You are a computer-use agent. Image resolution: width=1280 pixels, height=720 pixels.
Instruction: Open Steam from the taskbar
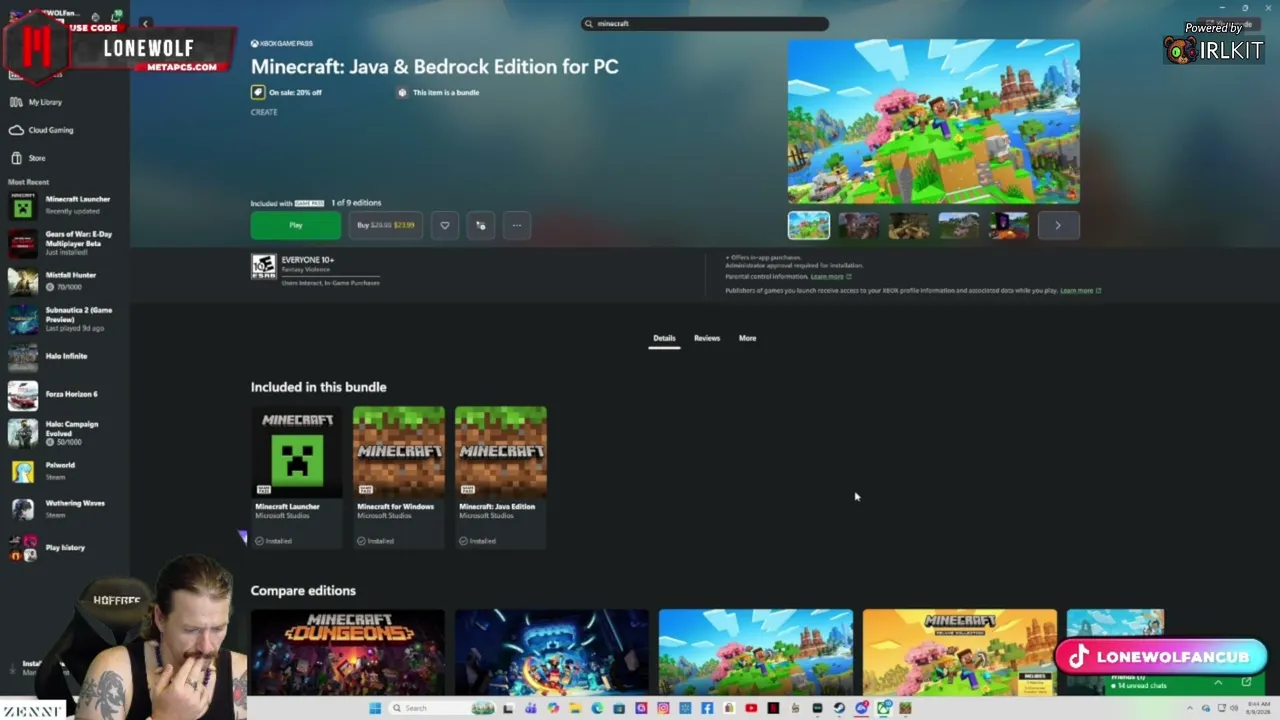tap(839, 708)
